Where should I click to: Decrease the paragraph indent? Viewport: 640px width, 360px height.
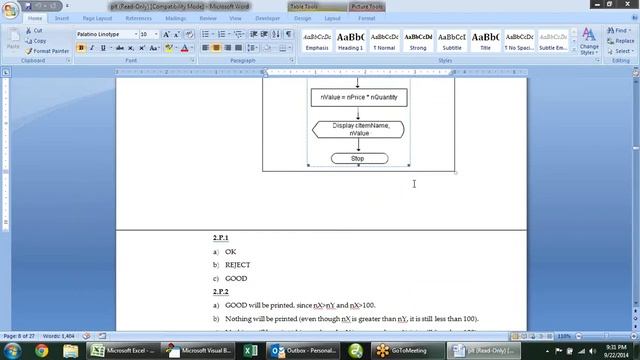point(253,34)
